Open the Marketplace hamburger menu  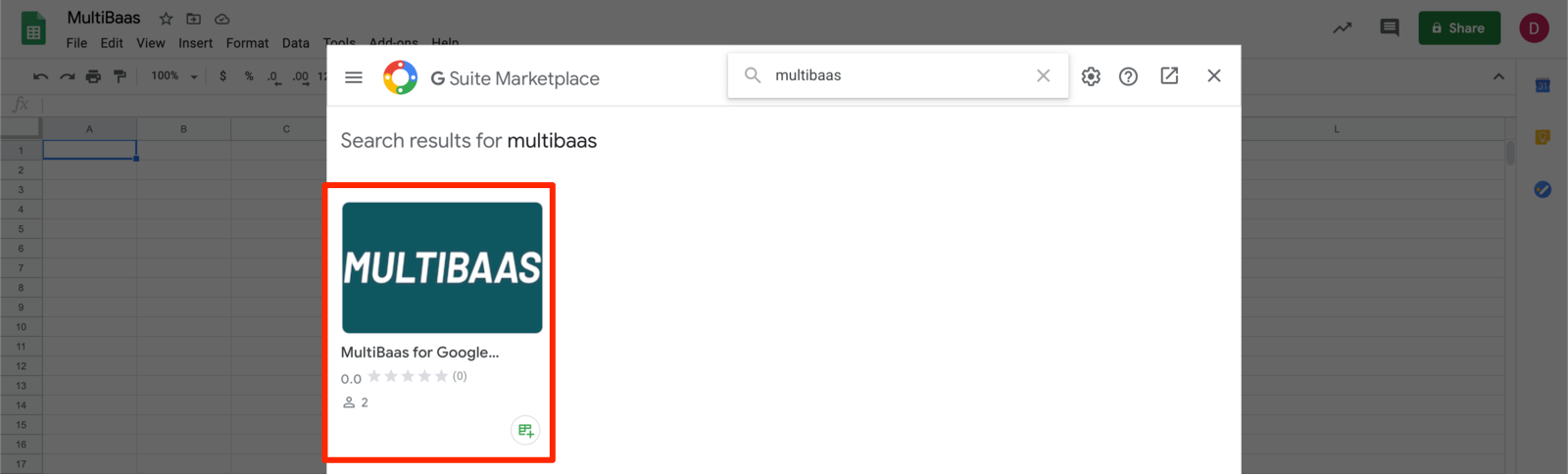(x=354, y=77)
